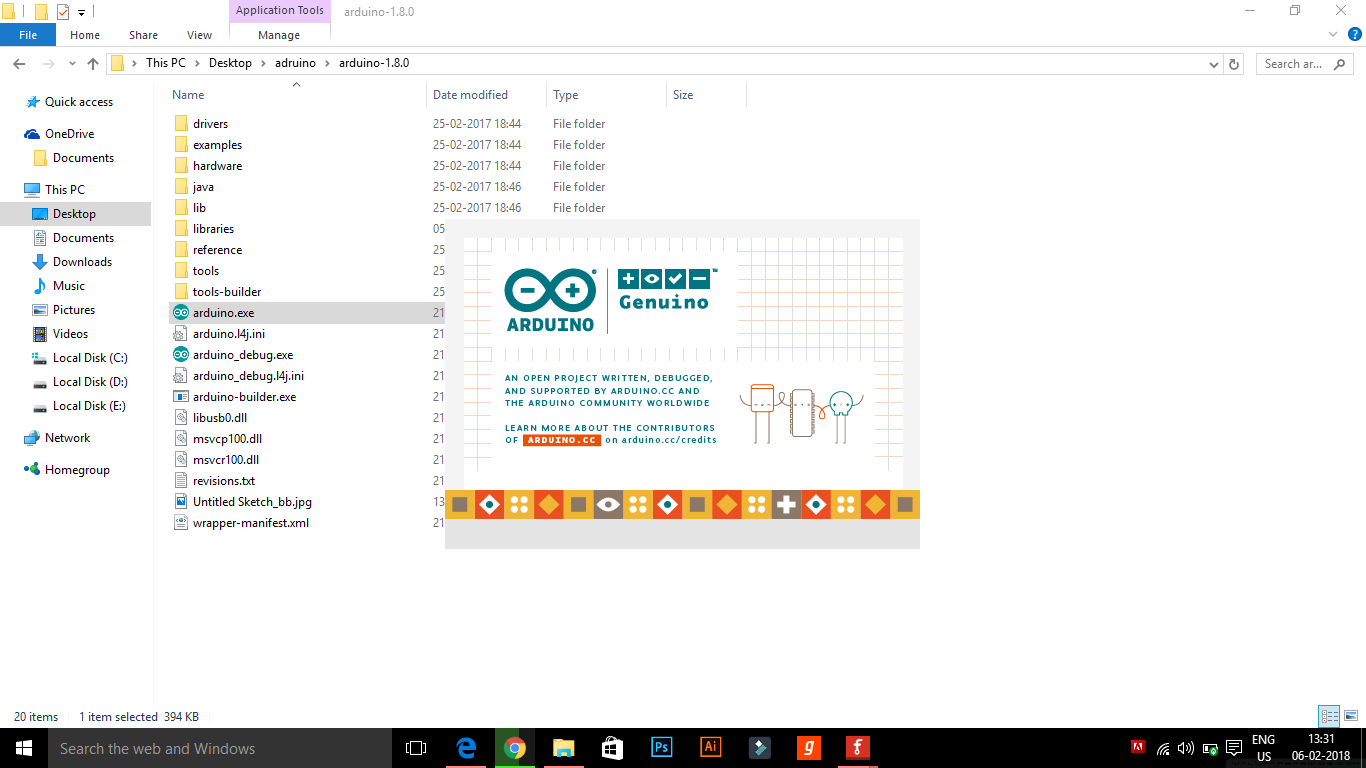
Task: Switch to large thumbnails view in status bar
Action: pyautogui.click(x=1350, y=716)
